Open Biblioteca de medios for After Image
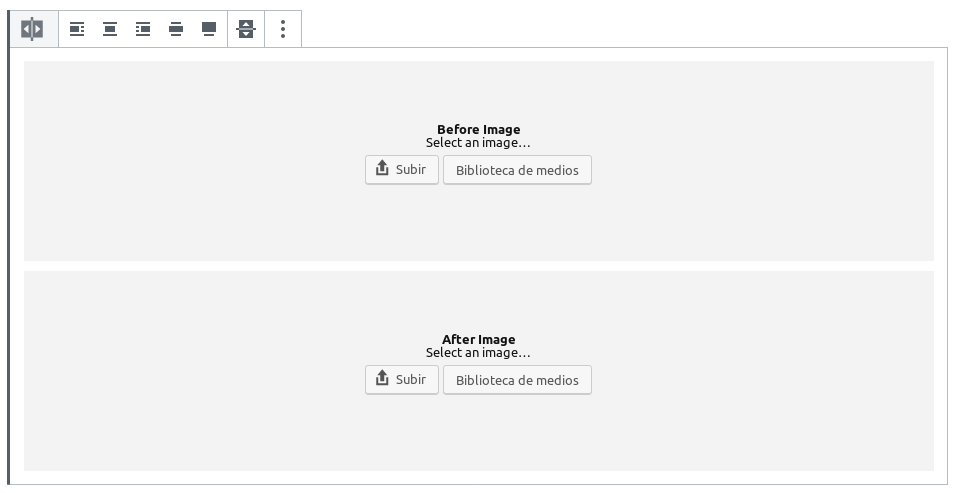Viewport: 956px width, 493px height. pos(517,380)
